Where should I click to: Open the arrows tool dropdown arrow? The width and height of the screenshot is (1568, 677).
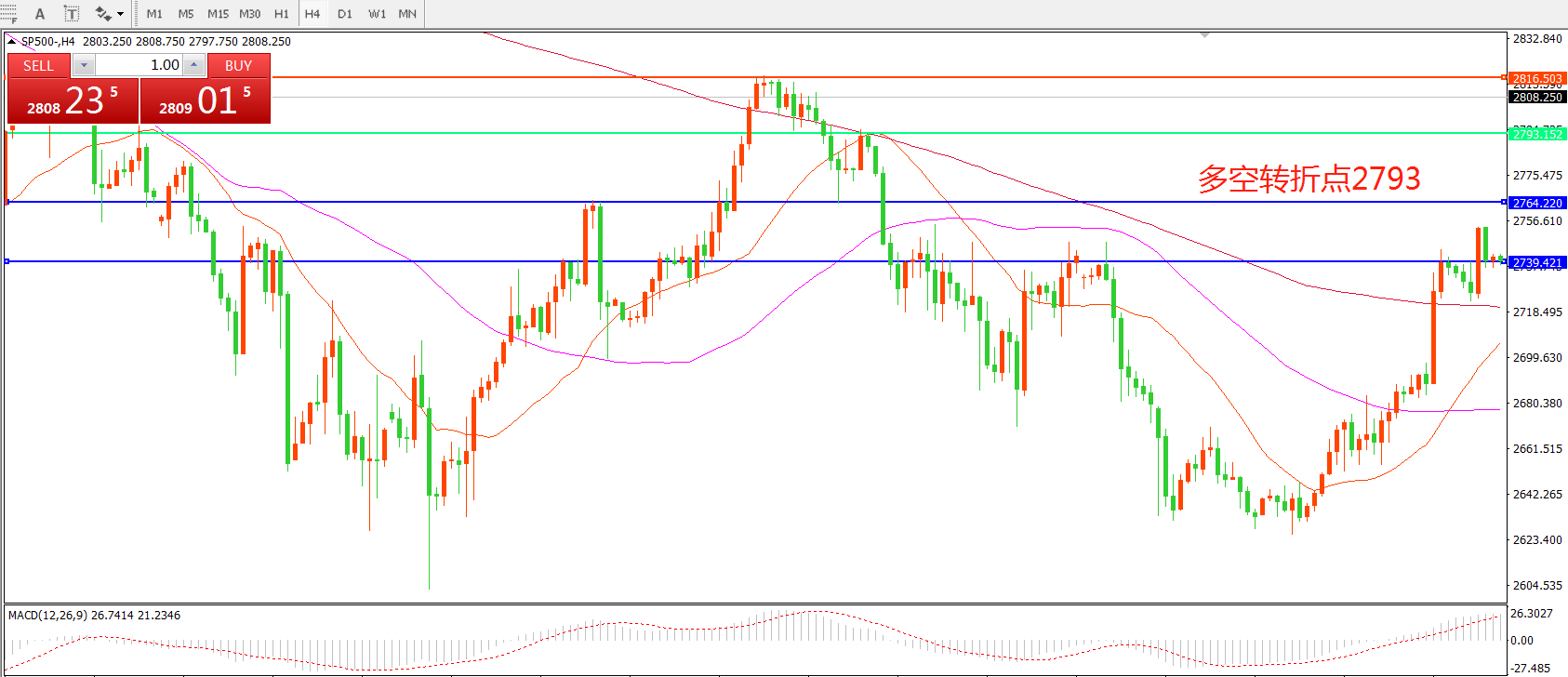pyautogui.click(x=121, y=14)
